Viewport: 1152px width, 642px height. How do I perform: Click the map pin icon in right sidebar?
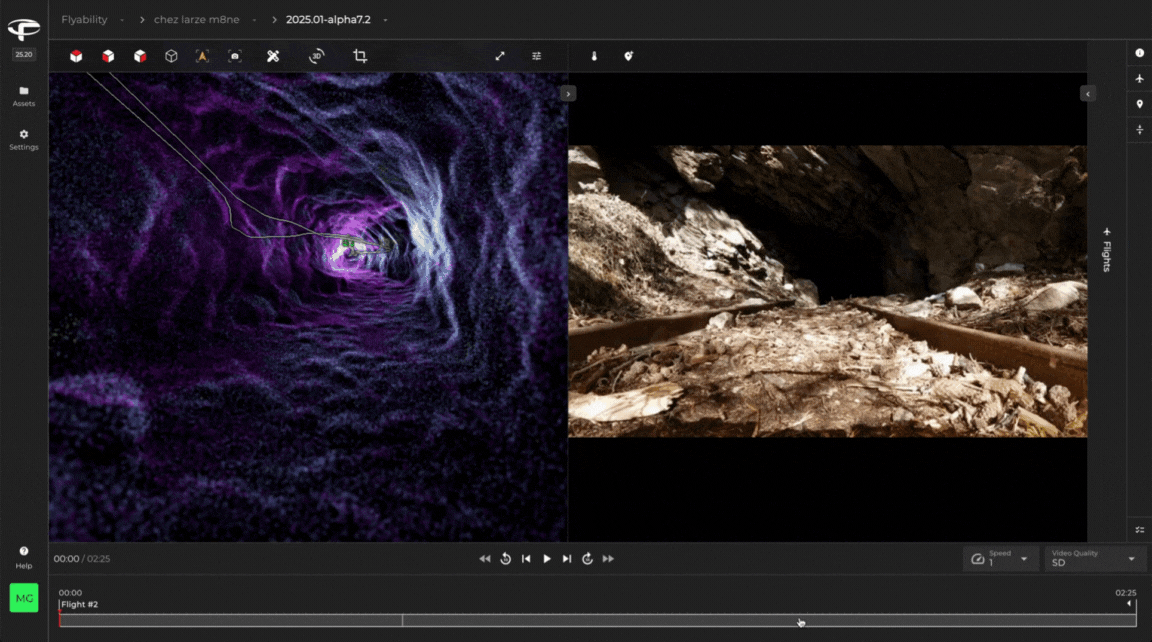[1139, 104]
